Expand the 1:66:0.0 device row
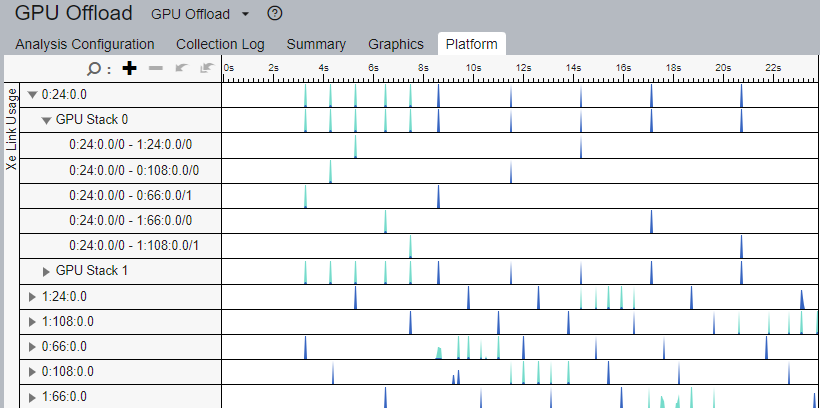 click(33, 397)
